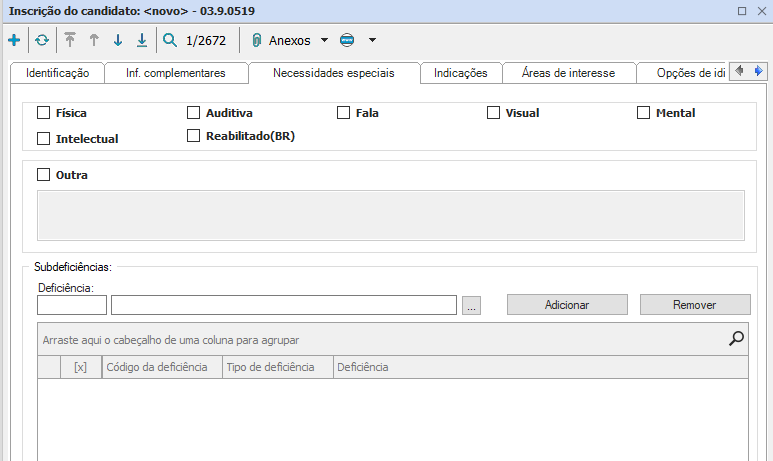
Task: Tick the Reabilitado(BR) checkbox
Action: point(194,137)
